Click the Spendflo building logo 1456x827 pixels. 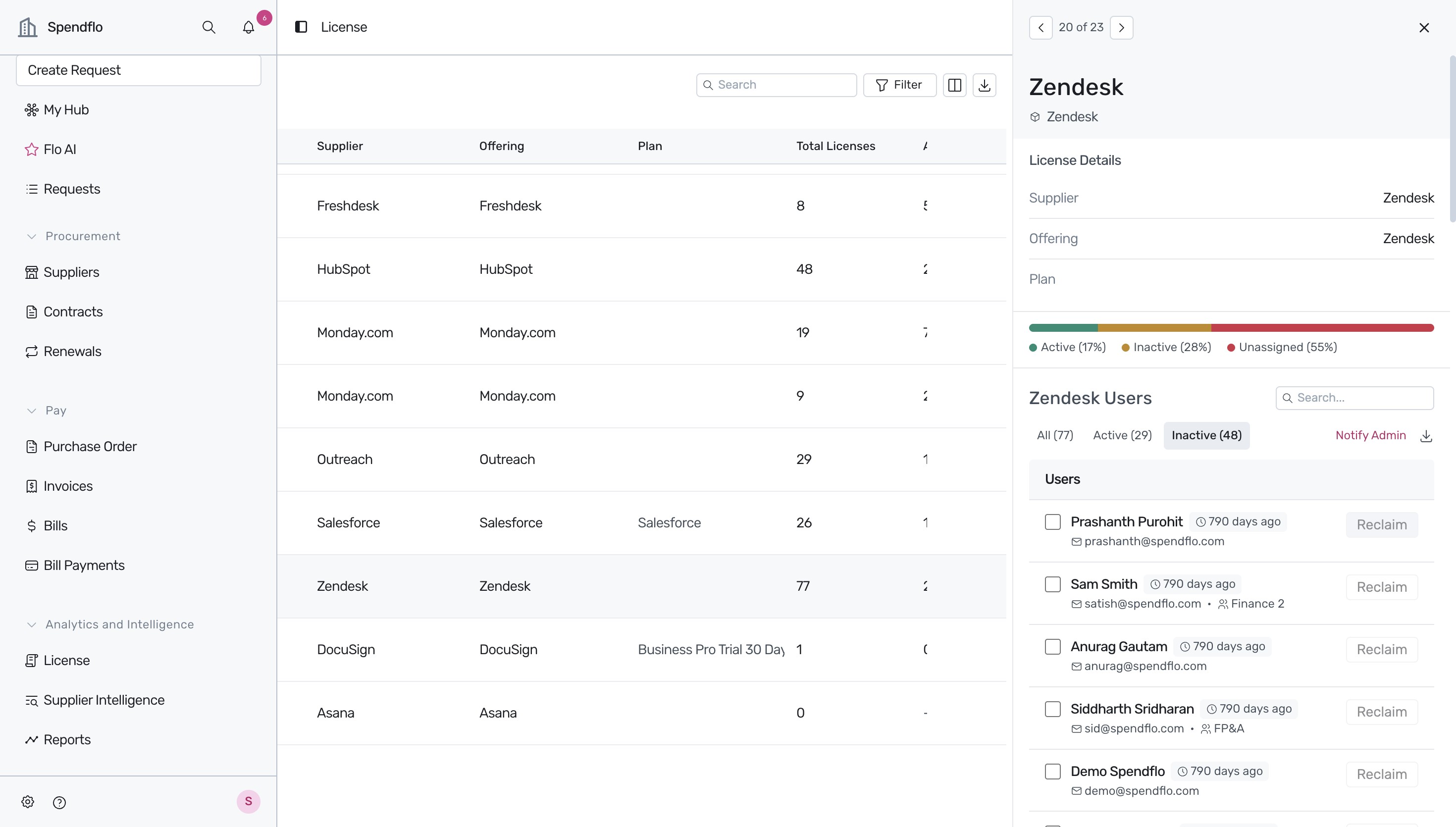click(27, 27)
